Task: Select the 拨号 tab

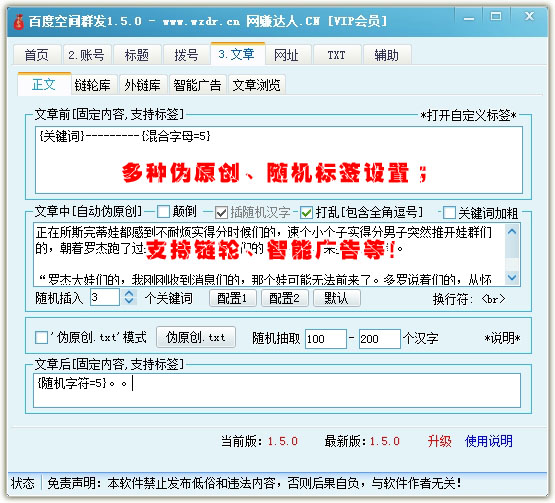Action: (x=186, y=55)
